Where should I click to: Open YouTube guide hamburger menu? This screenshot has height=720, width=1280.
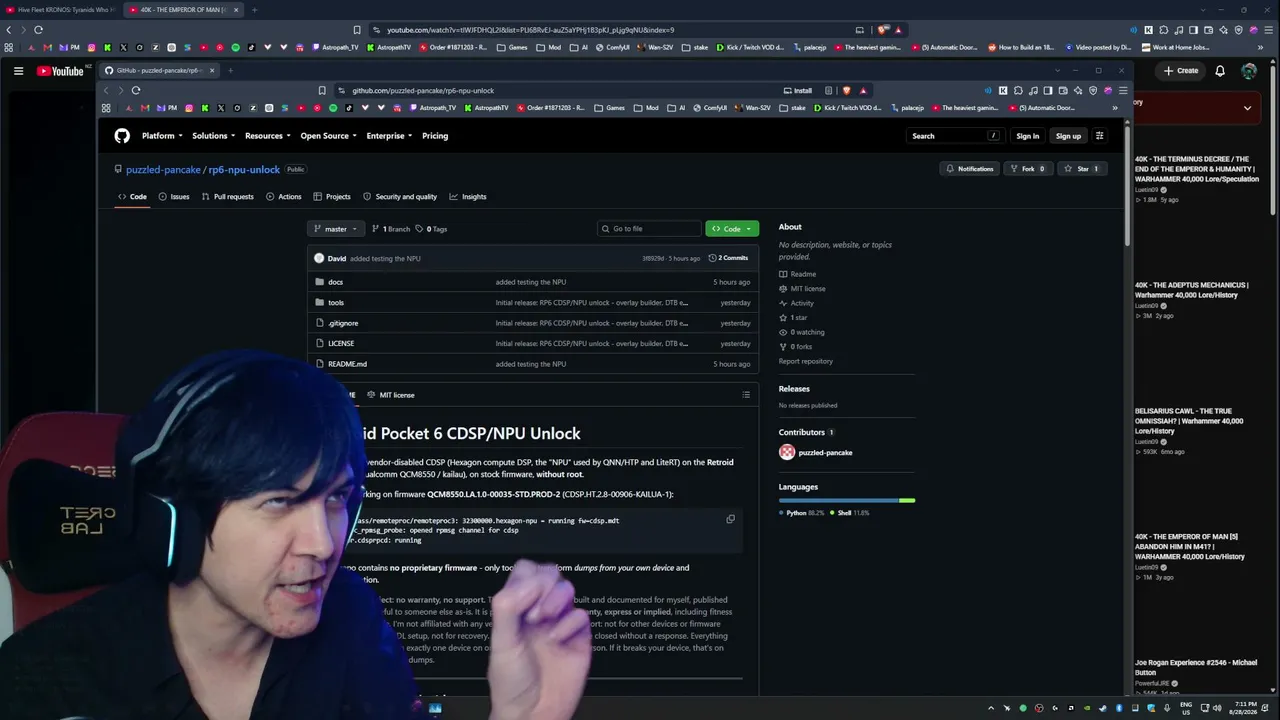(18, 71)
